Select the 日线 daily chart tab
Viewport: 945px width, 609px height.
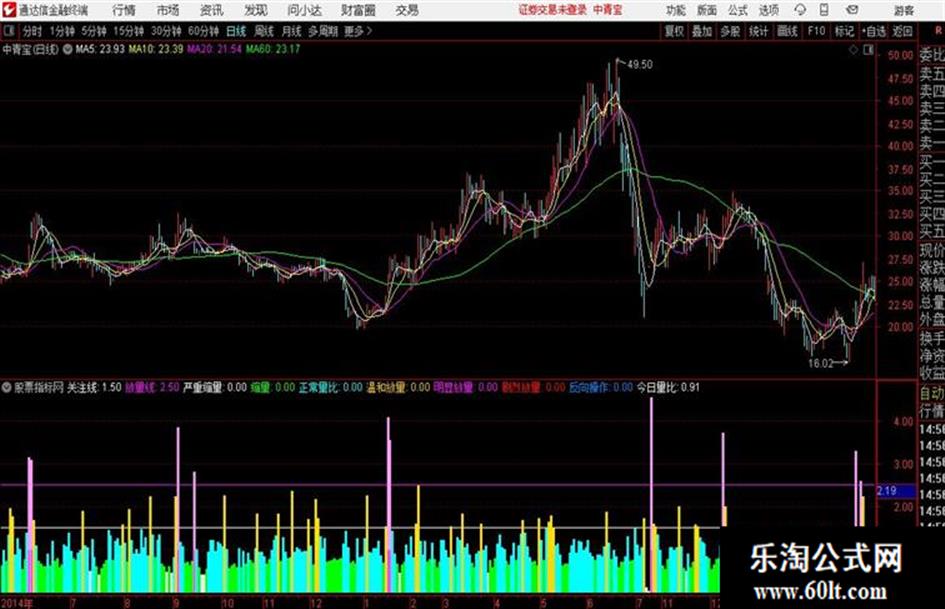point(236,31)
